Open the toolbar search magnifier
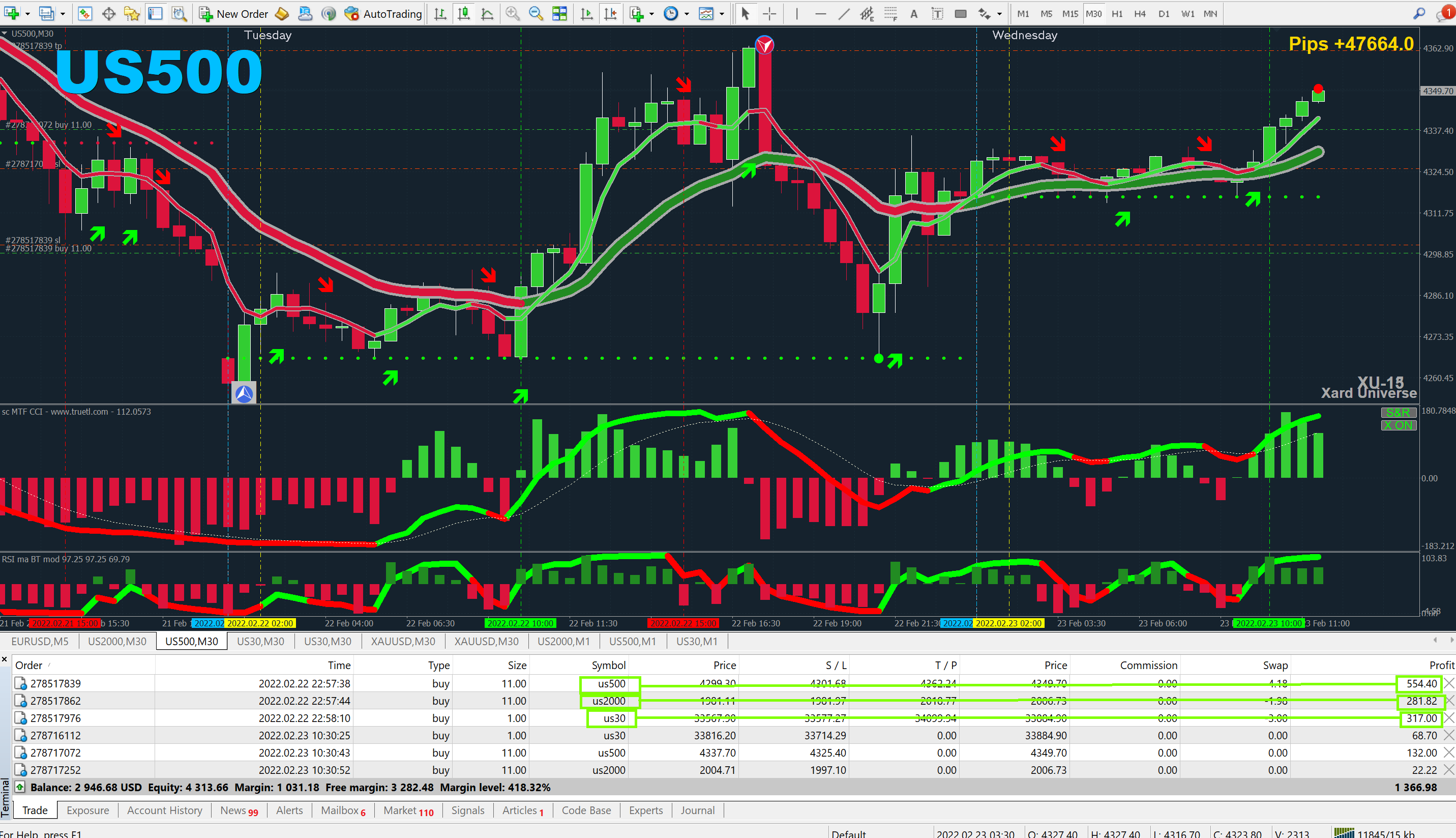1456x838 pixels. tap(1419, 14)
